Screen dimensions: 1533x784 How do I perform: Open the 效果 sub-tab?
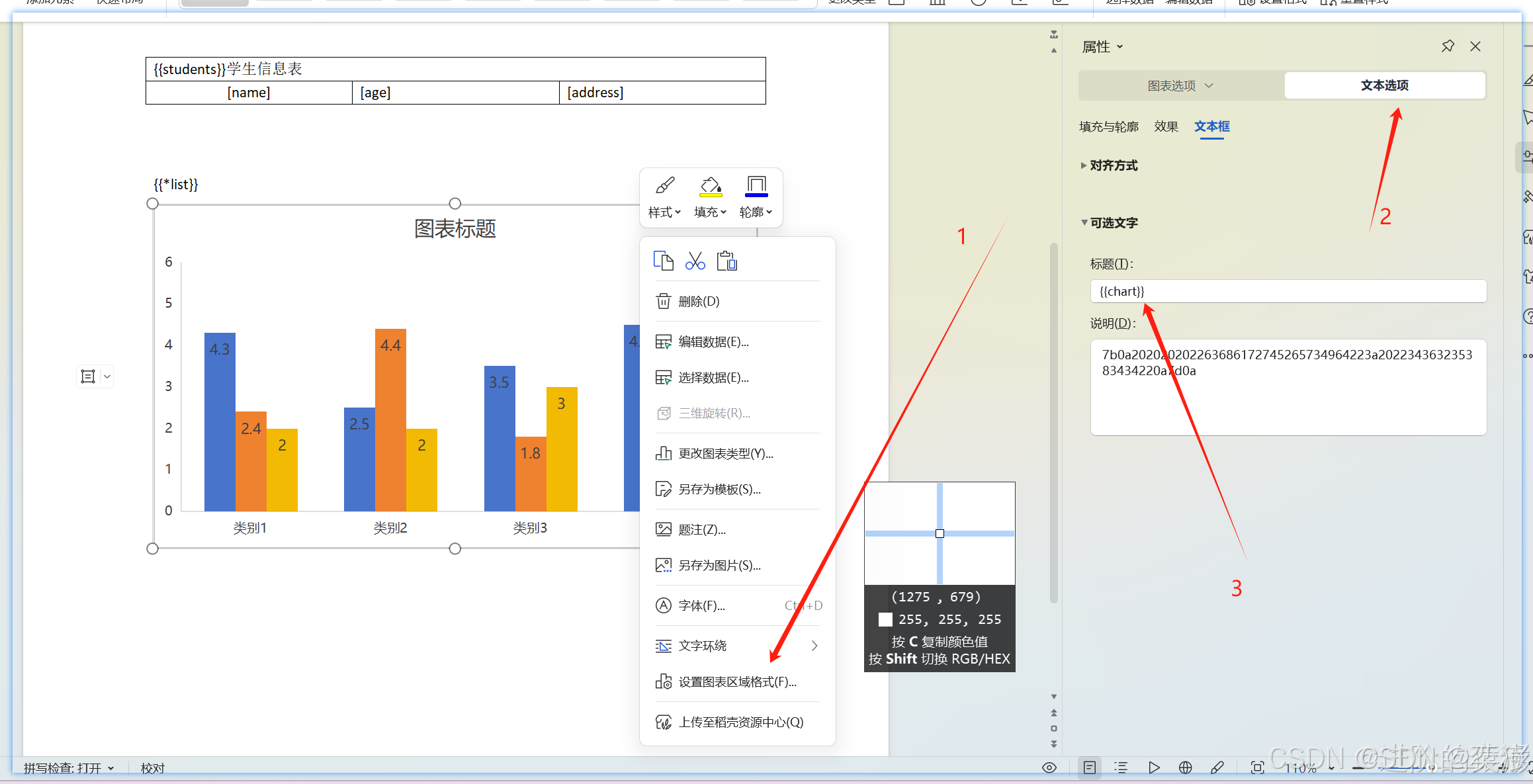[x=1166, y=126]
